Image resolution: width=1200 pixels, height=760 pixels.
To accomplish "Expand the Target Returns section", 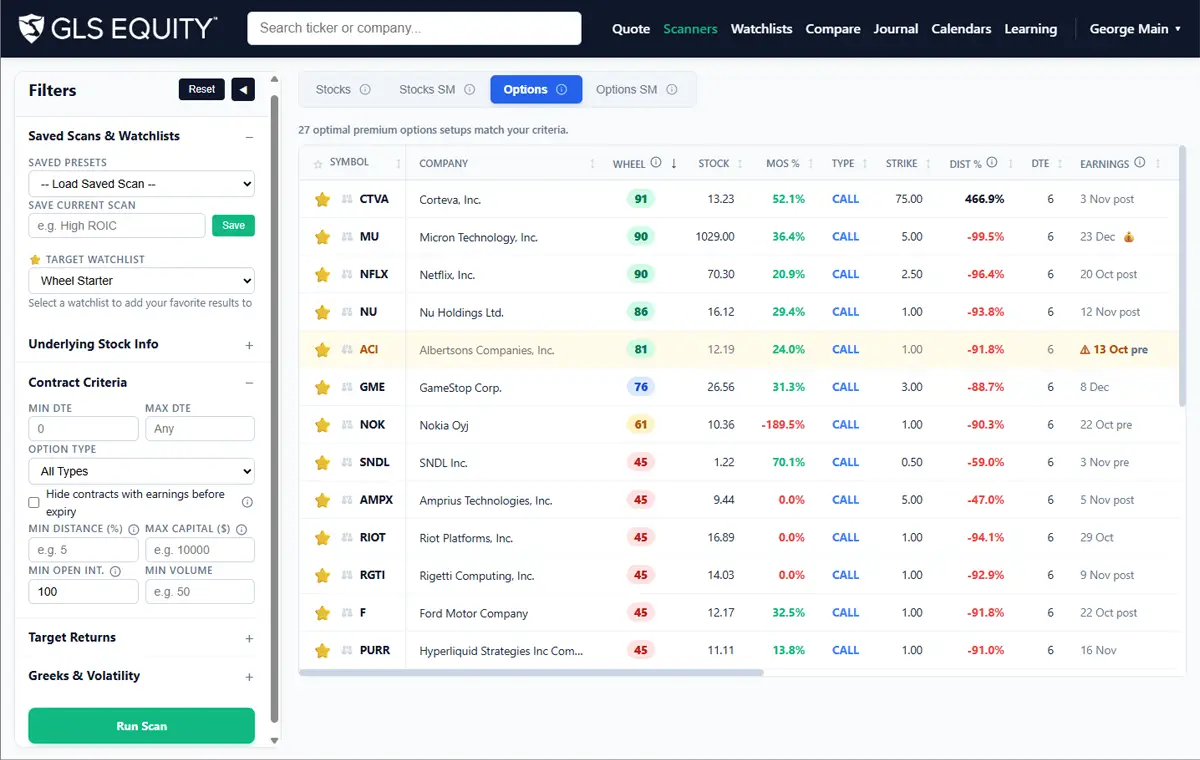I will pyautogui.click(x=249, y=638).
